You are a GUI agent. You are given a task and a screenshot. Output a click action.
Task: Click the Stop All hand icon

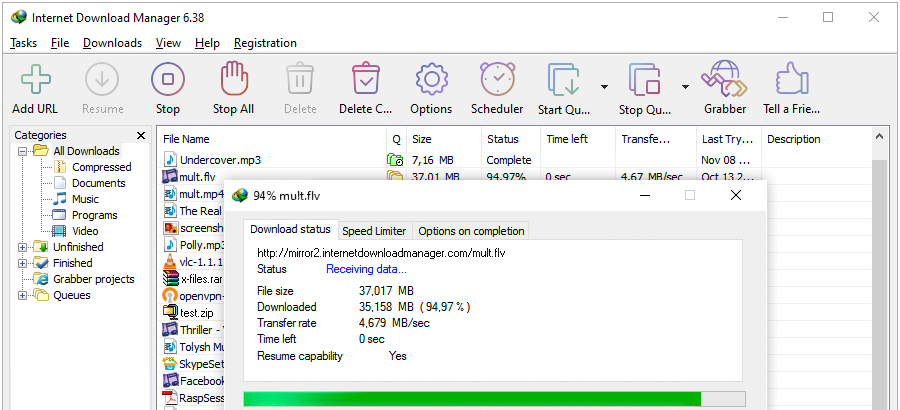point(234,79)
